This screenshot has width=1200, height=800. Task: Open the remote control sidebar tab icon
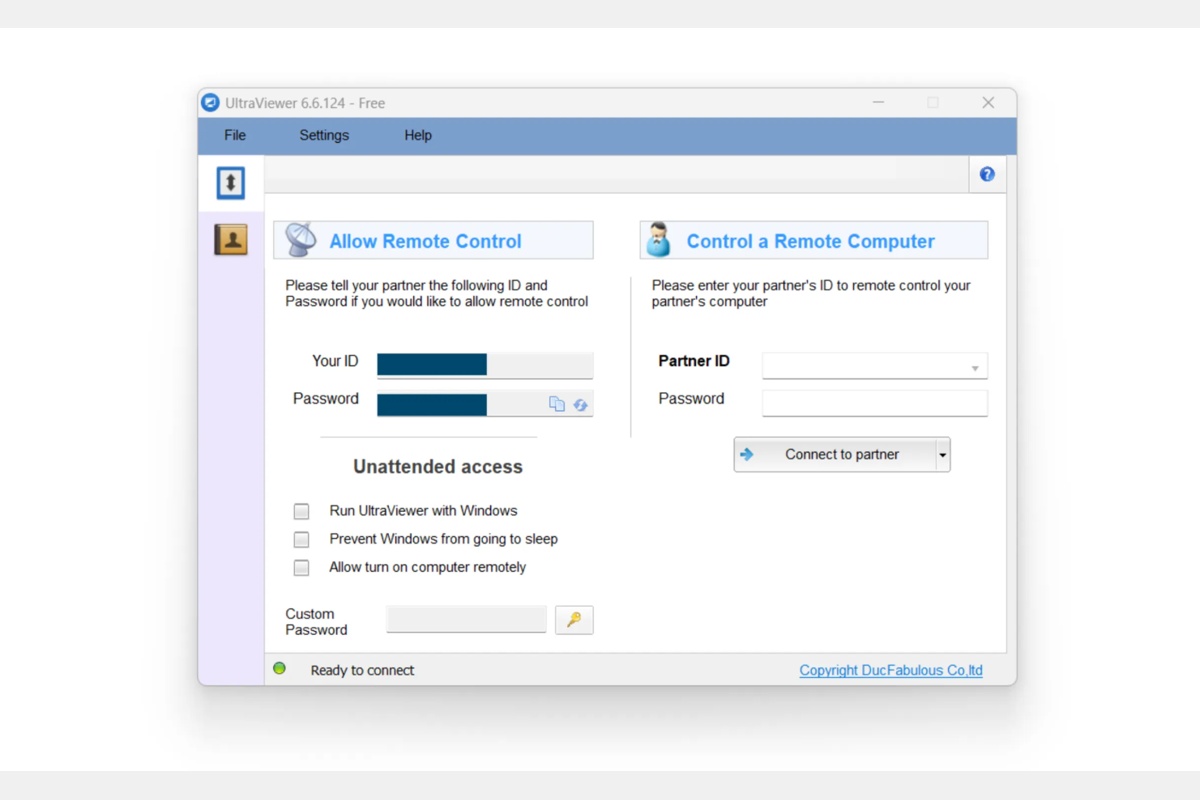pyautogui.click(x=231, y=183)
